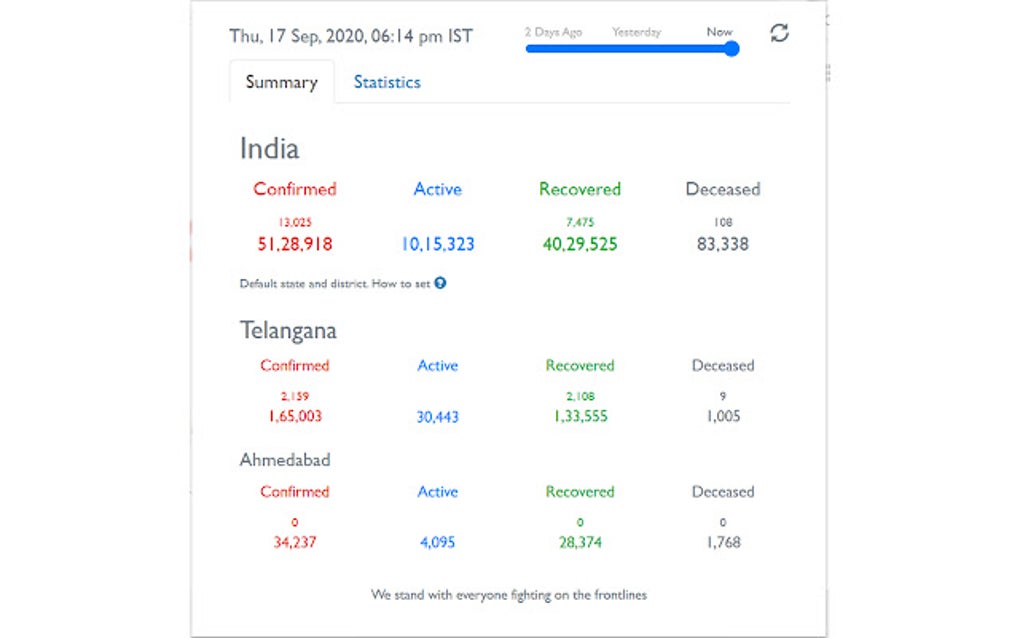Click India's Deceased count 83,338
This screenshot has height=638, width=1020.
click(x=722, y=243)
